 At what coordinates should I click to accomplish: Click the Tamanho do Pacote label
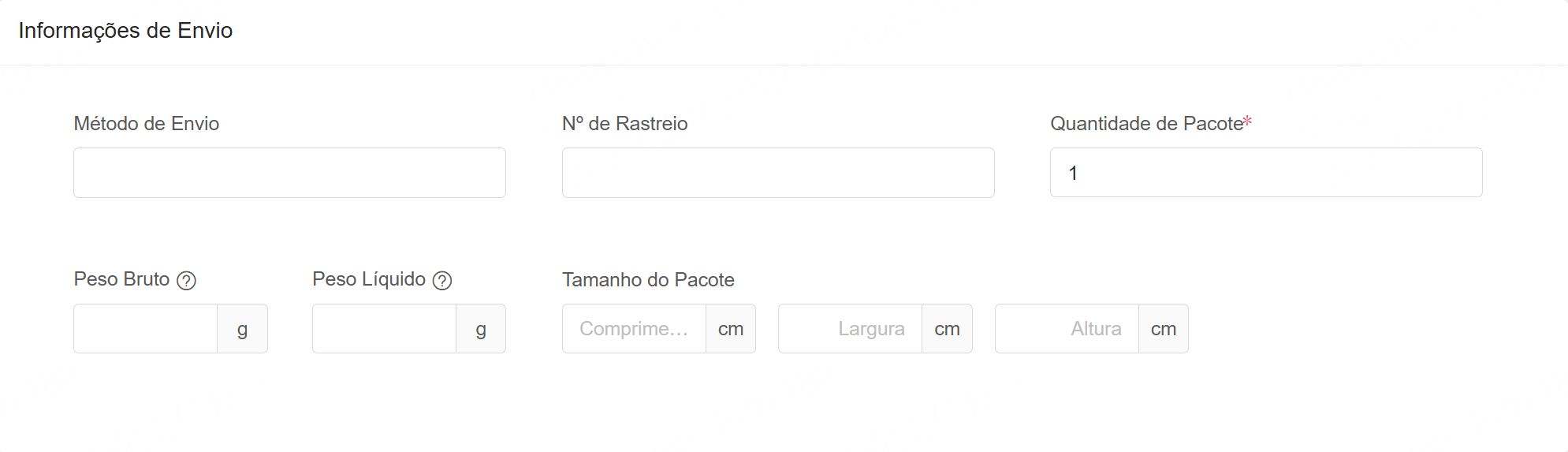click(x=648, y=280)
